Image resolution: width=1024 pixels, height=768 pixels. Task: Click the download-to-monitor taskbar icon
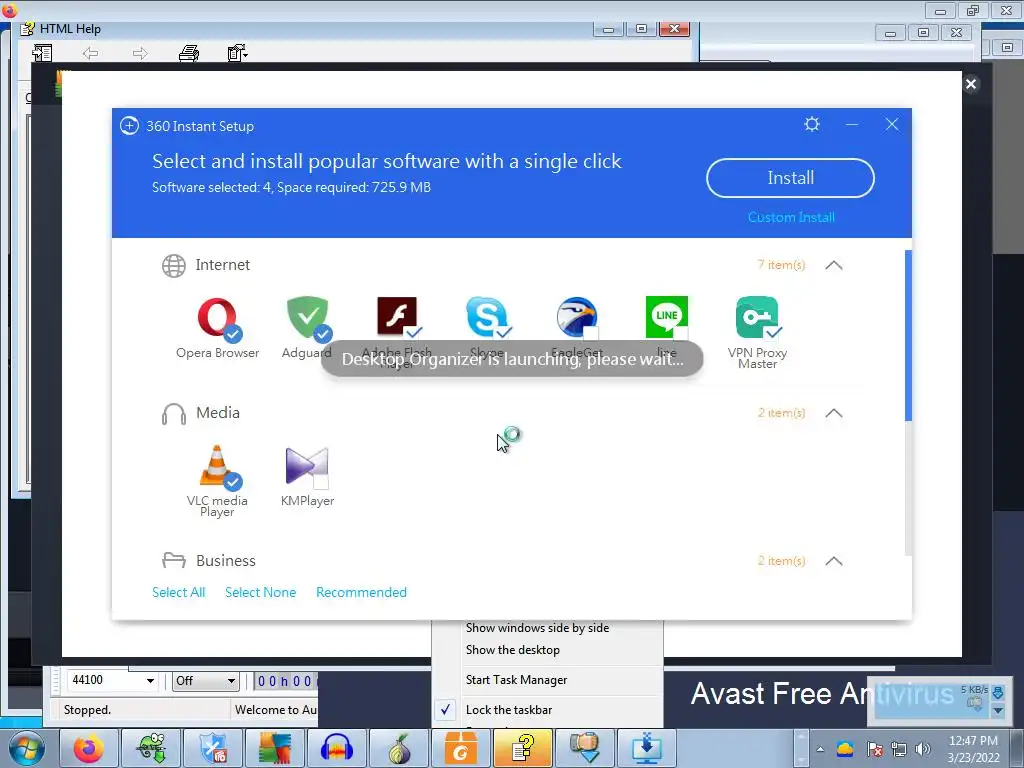click(647, 748)
